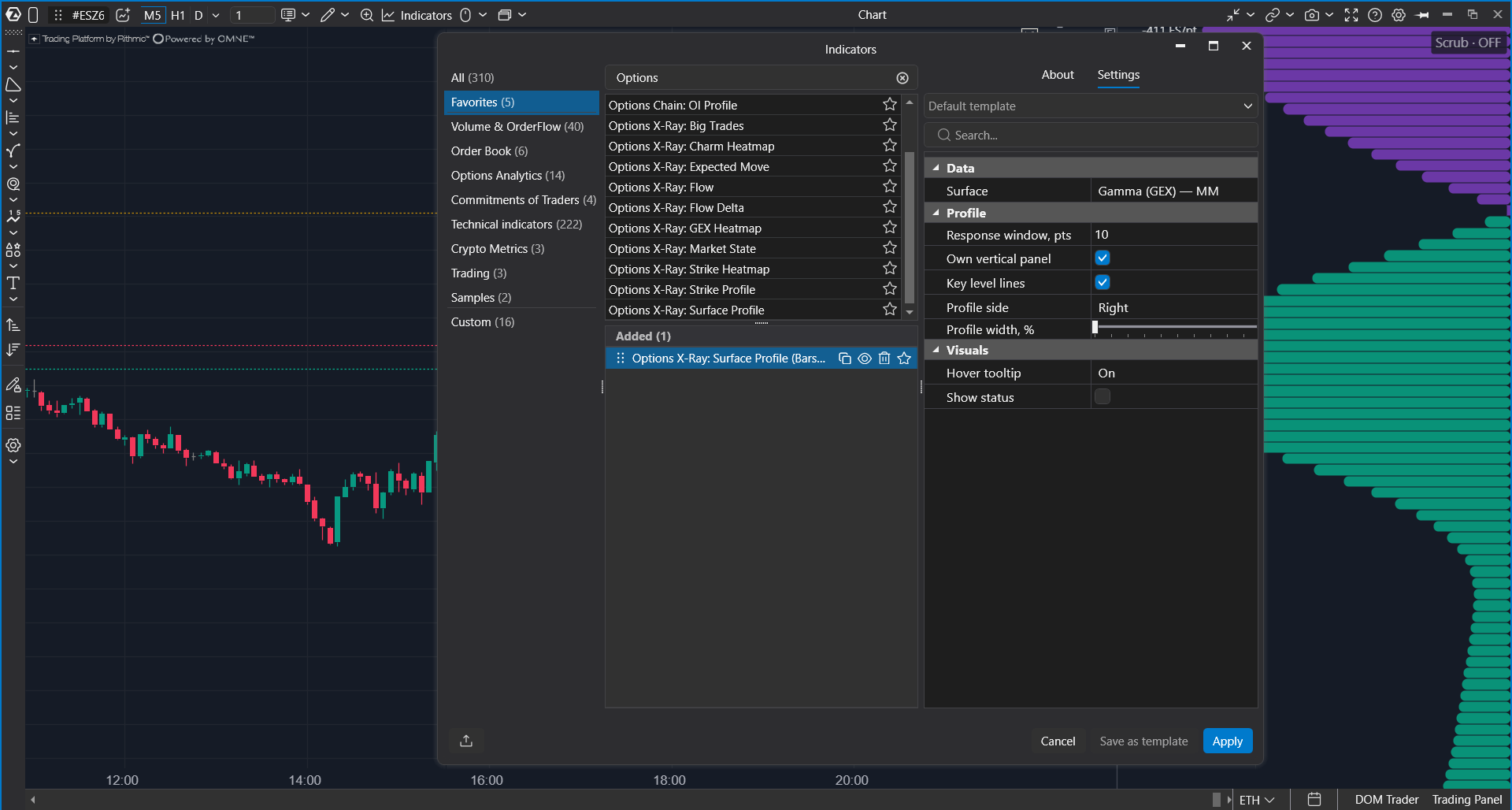Image resolution: width=1512 pixels, height=810 pixels.
Task: Click the Save as template button
Action: click(1143, 741)
